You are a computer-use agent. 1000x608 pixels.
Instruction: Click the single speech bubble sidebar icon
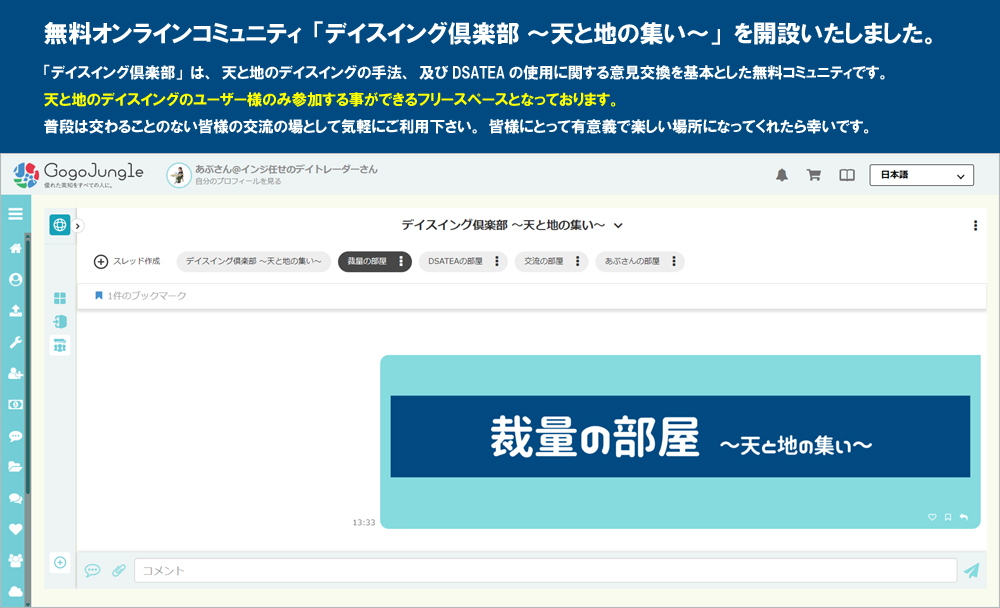(x=15, y=436)
